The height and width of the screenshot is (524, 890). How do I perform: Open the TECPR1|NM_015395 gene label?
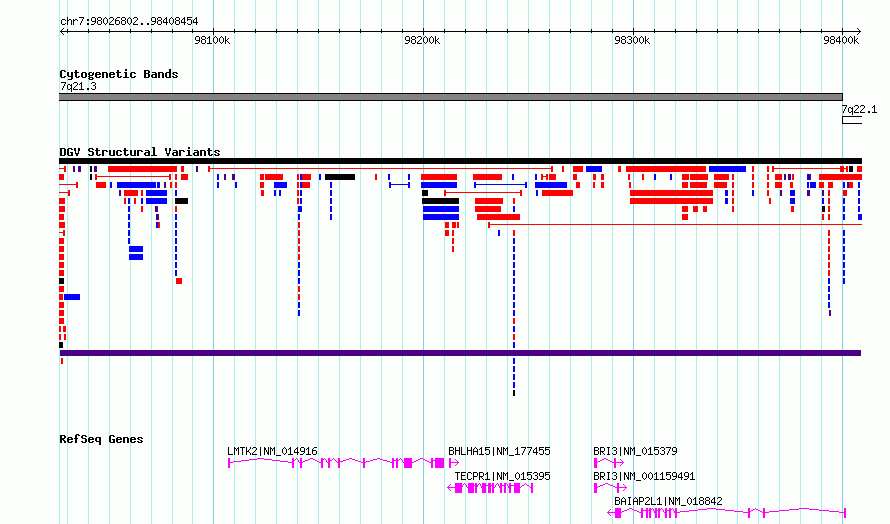click(x=502, y=476)
